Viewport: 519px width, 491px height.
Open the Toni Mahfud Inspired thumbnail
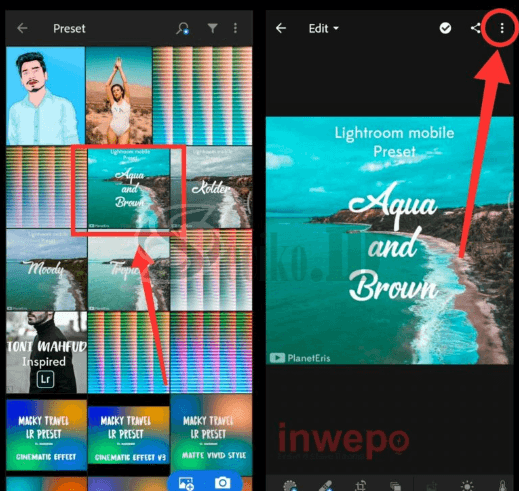click(x=46, y=353)
